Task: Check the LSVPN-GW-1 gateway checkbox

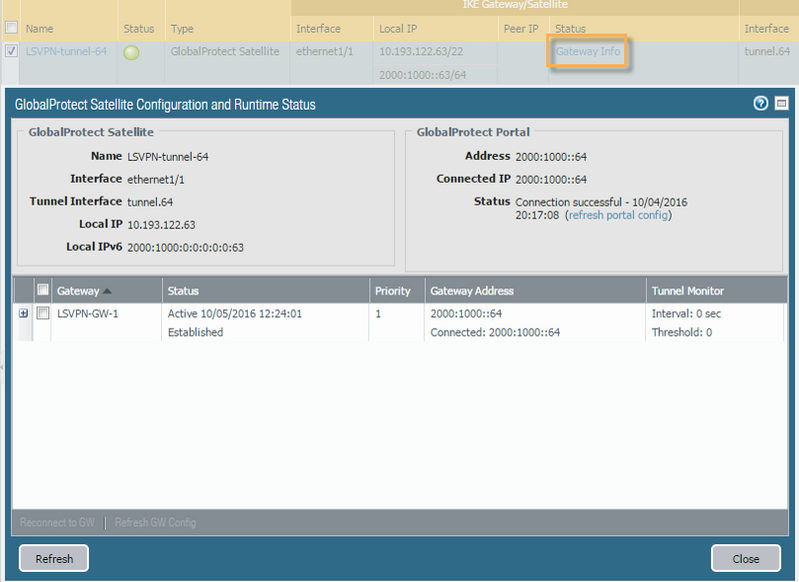Action: tap(43, 314)
